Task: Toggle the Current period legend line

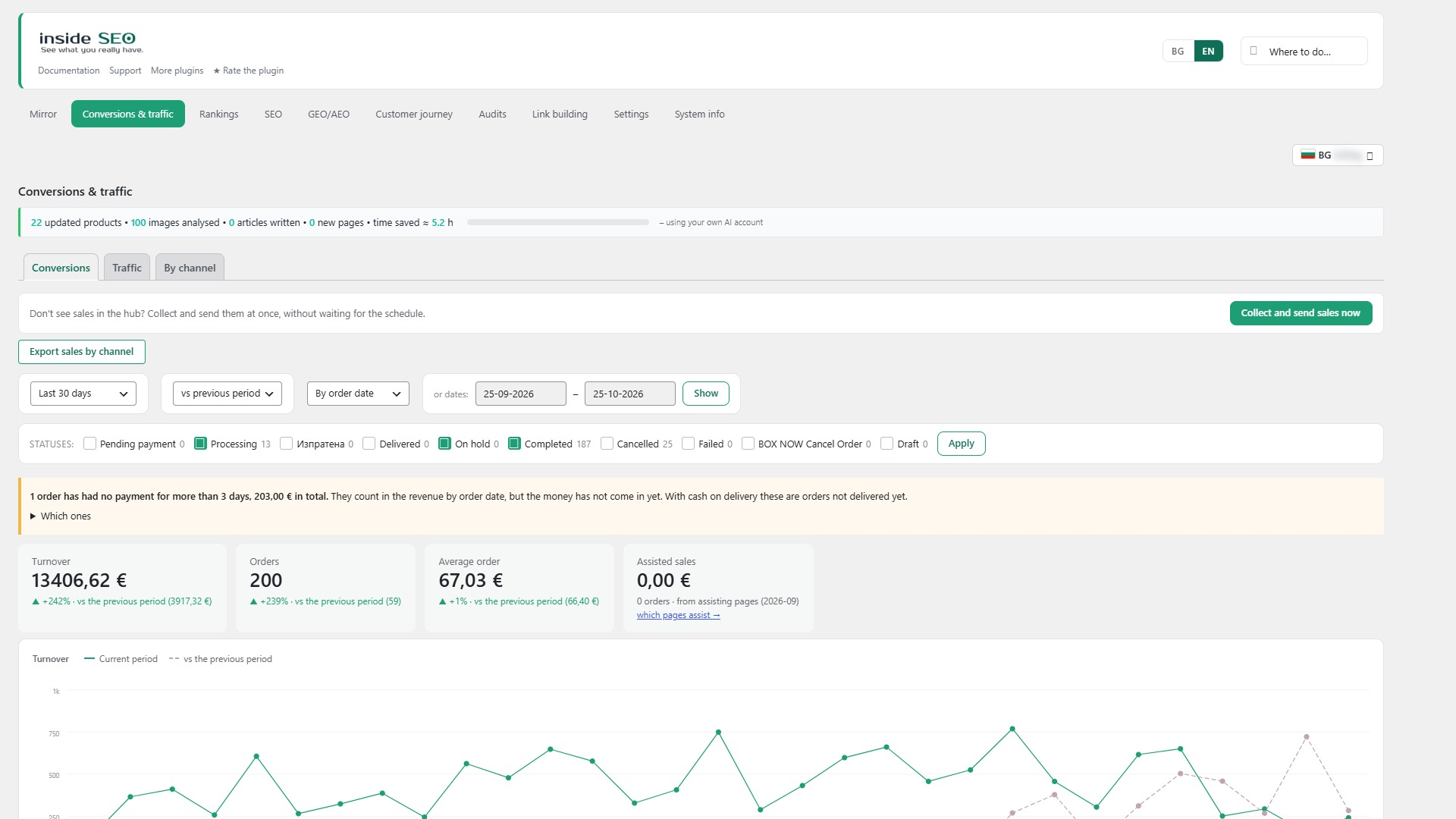Action: pos(121,659)
